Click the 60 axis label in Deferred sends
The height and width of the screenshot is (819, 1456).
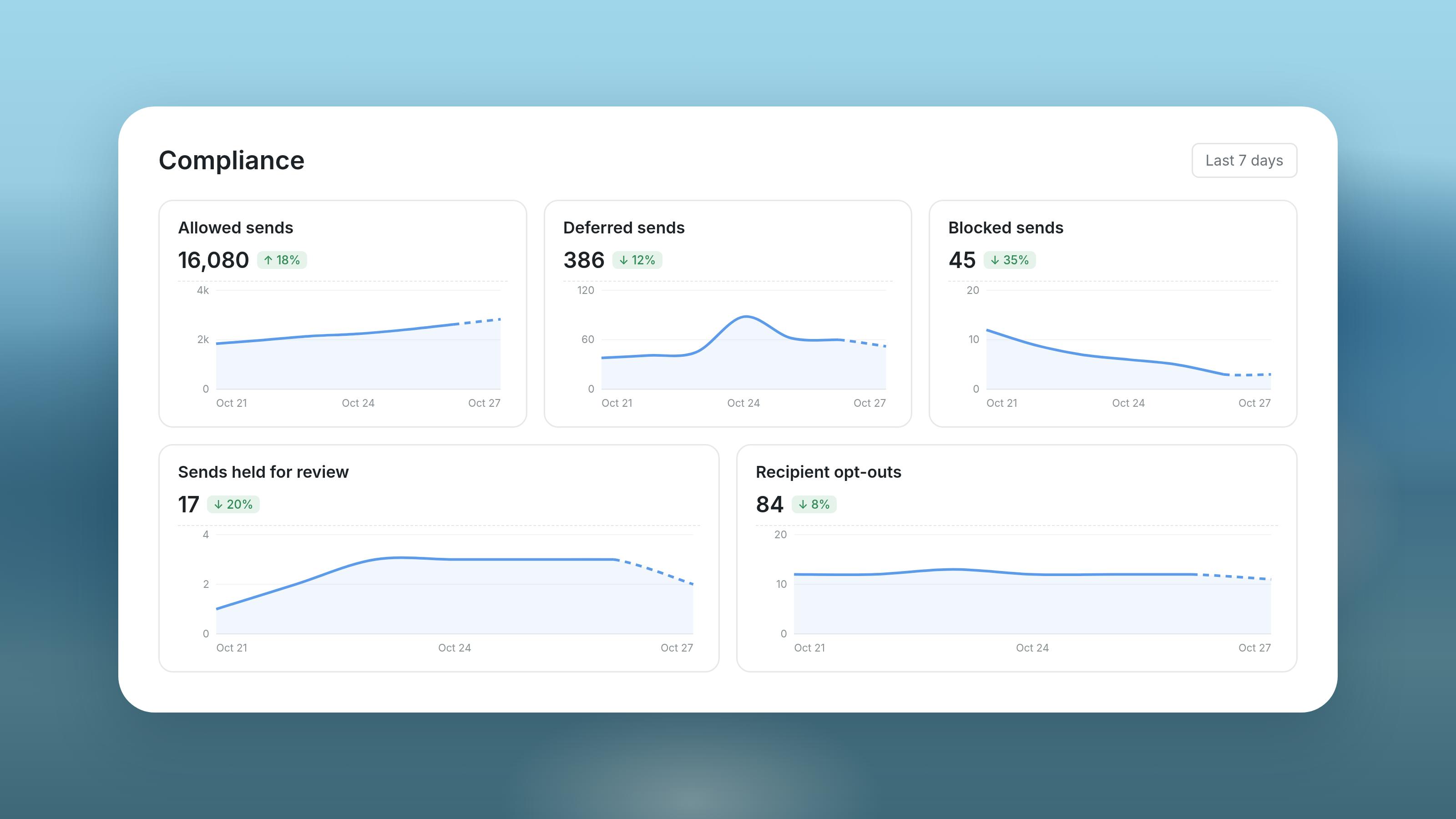588,340
